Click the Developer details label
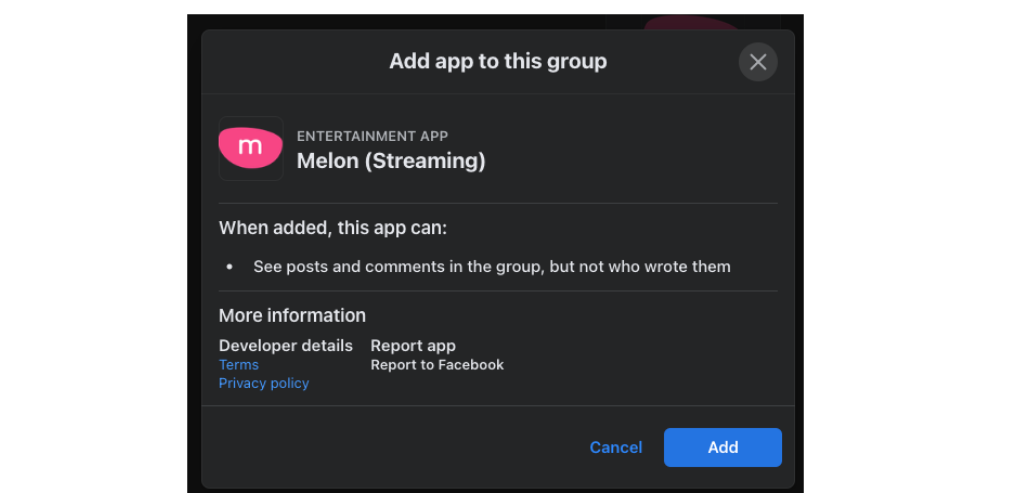The image size is (1012, 500). tap(285, 346)
